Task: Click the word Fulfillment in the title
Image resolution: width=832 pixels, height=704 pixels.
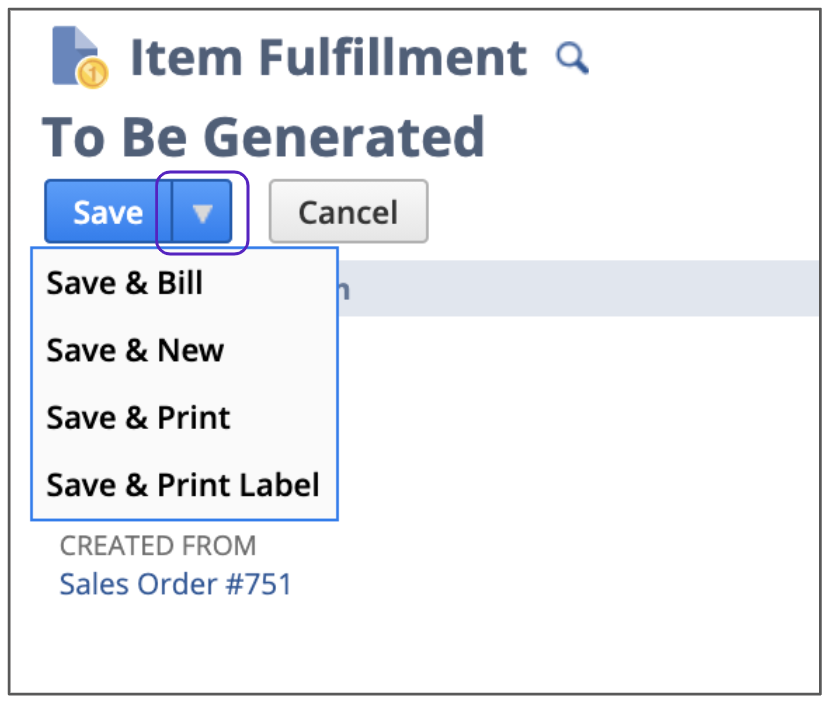Action: [392, 58]
